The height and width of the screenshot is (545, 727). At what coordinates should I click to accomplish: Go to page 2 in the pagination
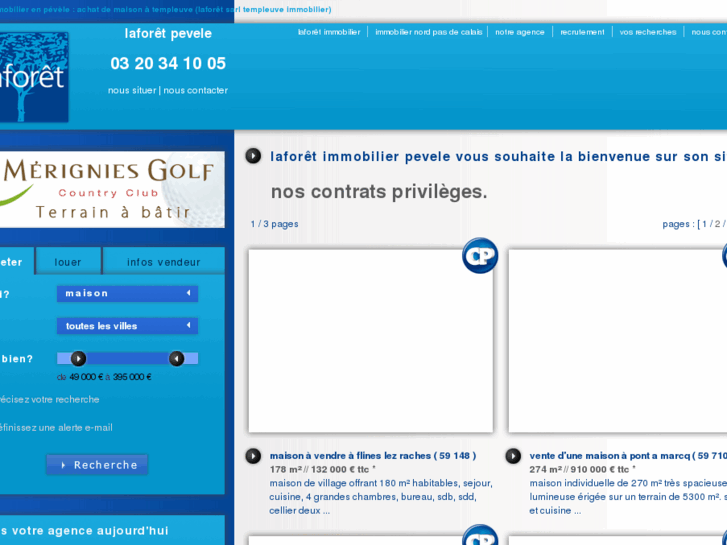pos(717,224)
